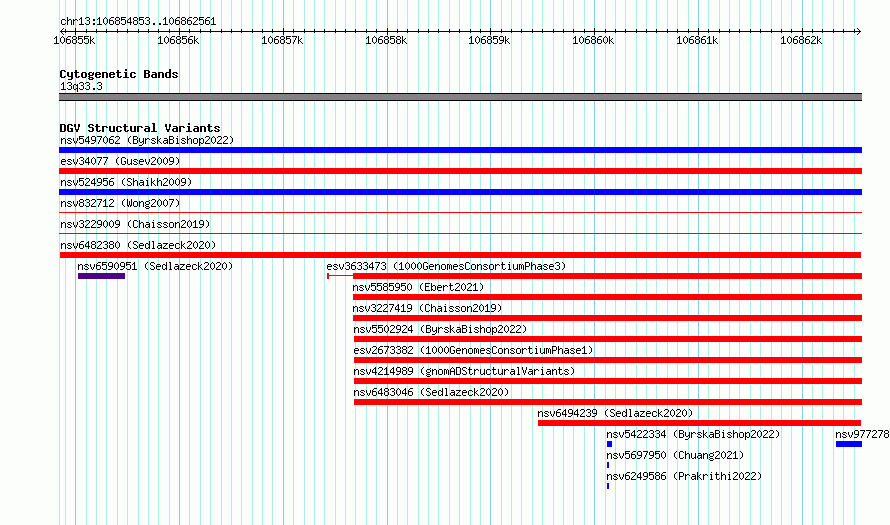This screenshot has height=525, width=890.
Task: Click the 106856k ruler tick label
Action: click(178, 40)
